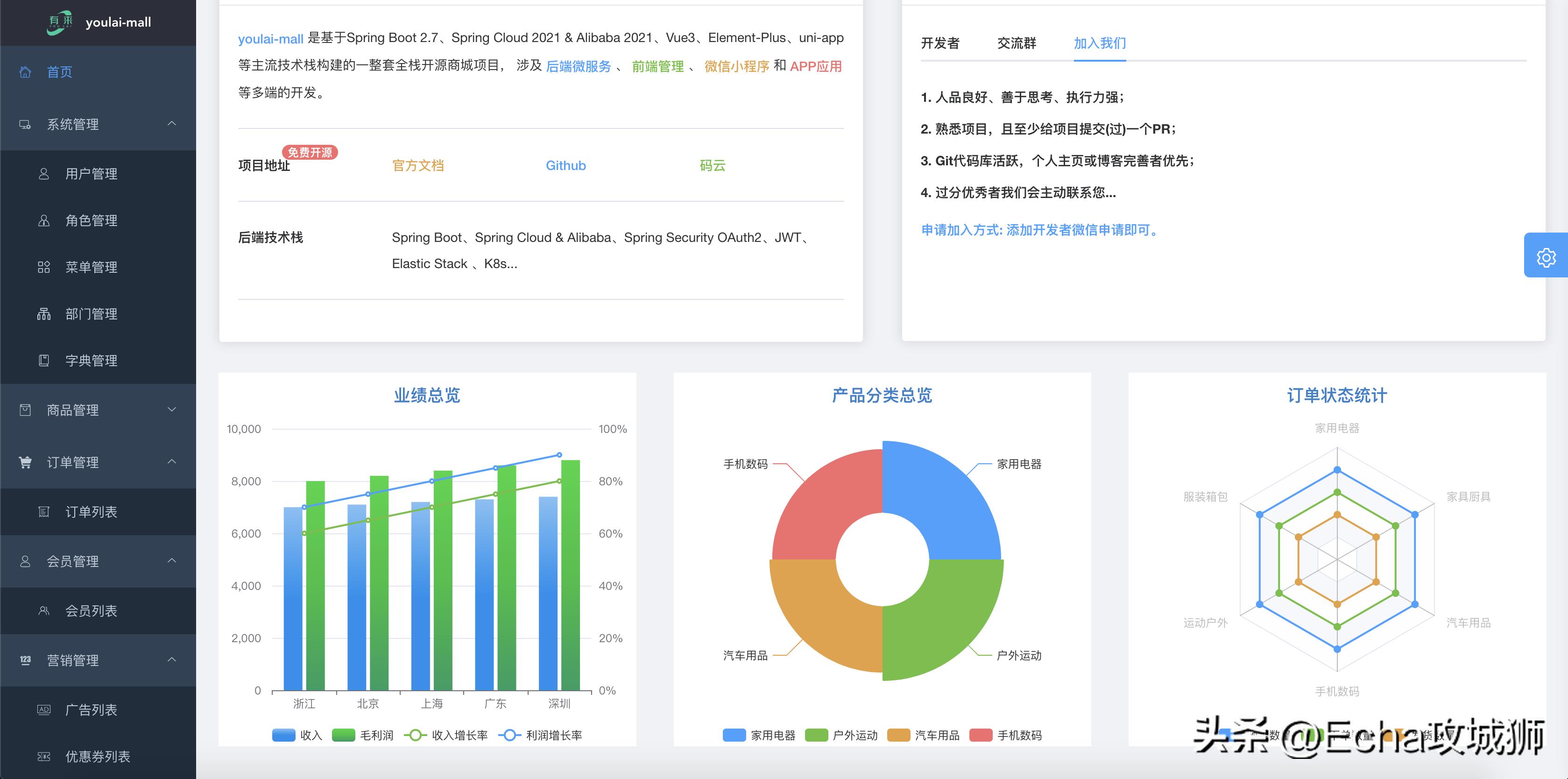Click the 官方文档 documentation link

pyautogui.click(x=417, y=165)
